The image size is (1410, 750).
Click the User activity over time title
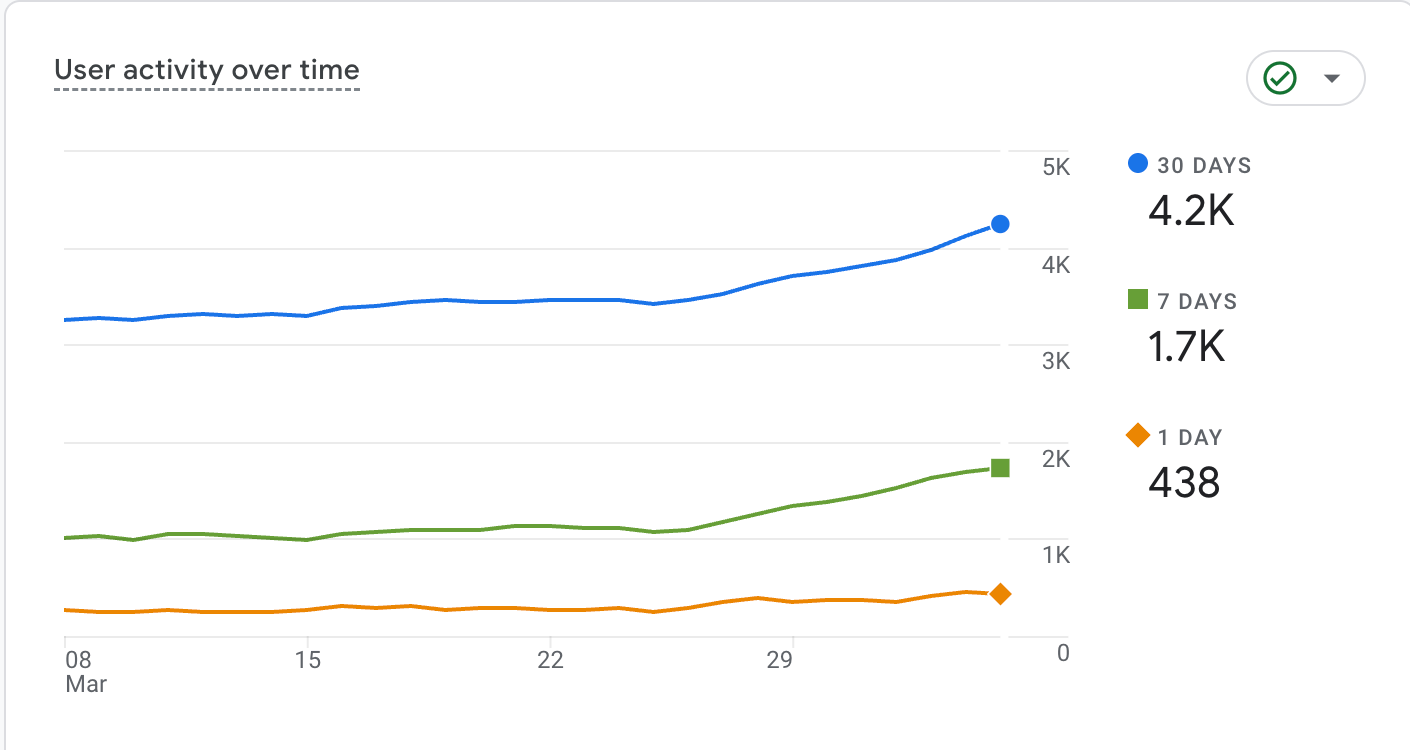(x=206, y=70)
